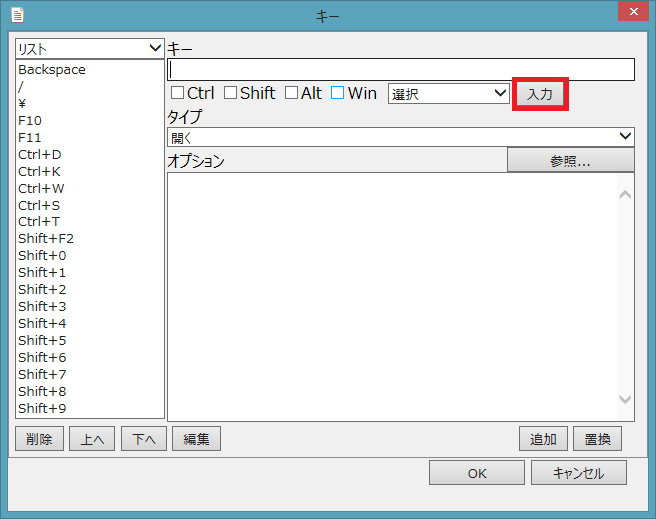
Task: Click the 参照... browse button
Action: 570,161
